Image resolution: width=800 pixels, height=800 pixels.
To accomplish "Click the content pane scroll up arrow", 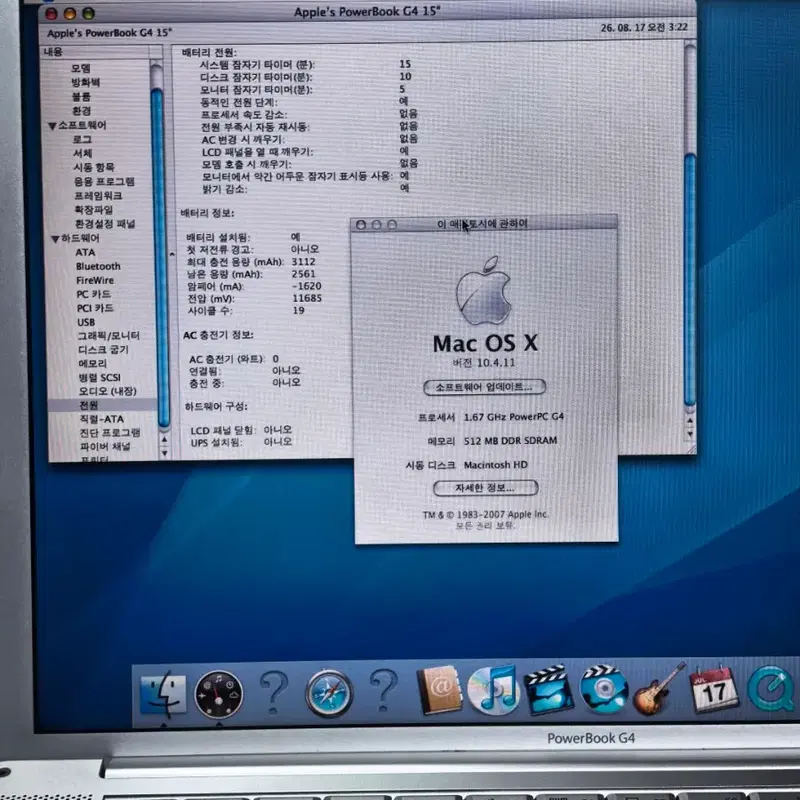I will [690, 421].
